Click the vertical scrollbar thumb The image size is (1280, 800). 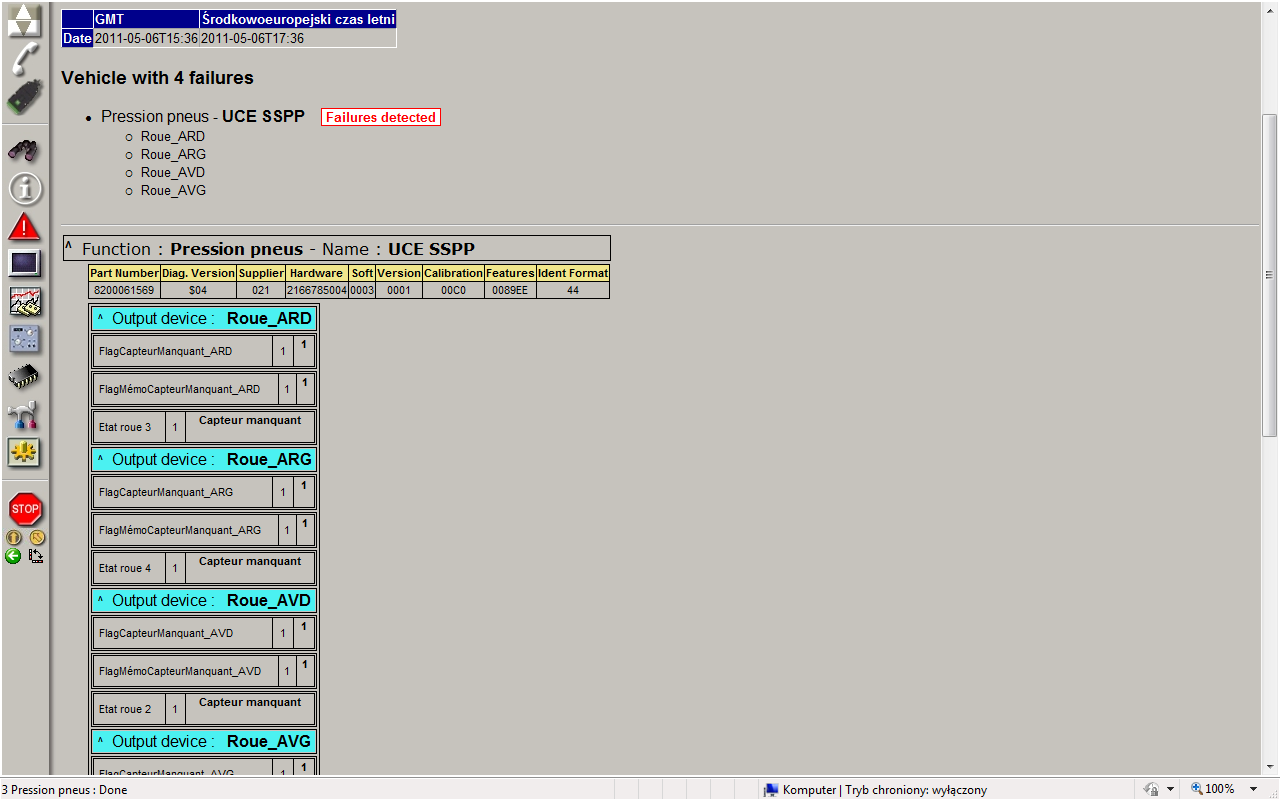tap(1270, 275)
